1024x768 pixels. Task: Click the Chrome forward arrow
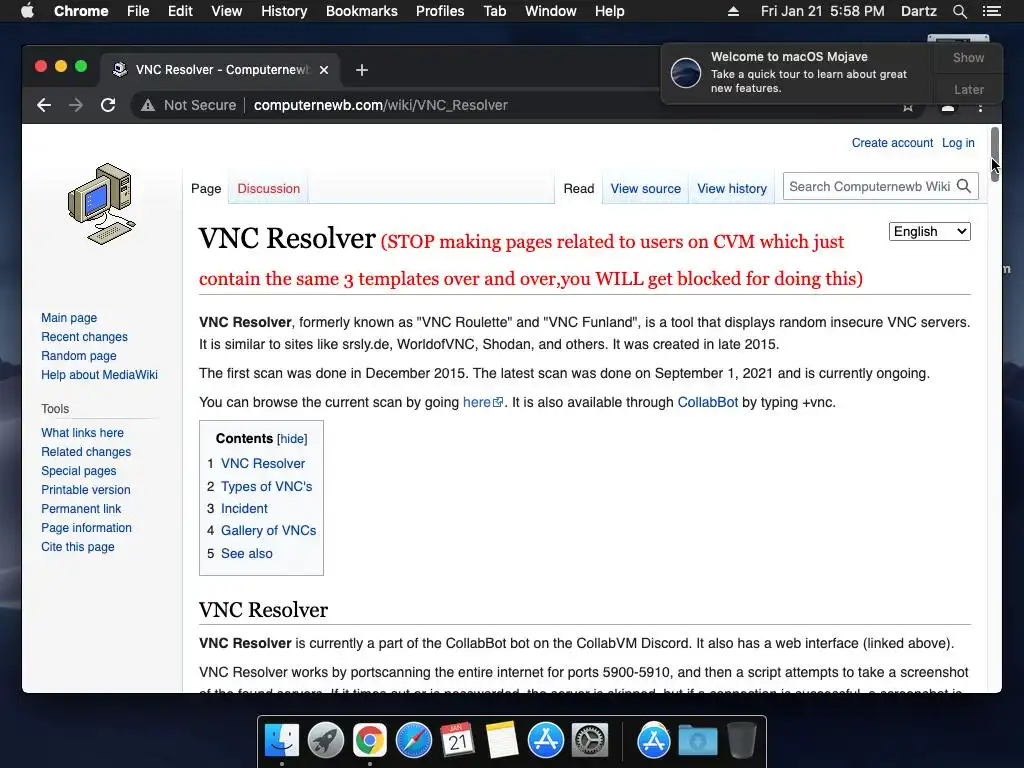pos(76,105)
